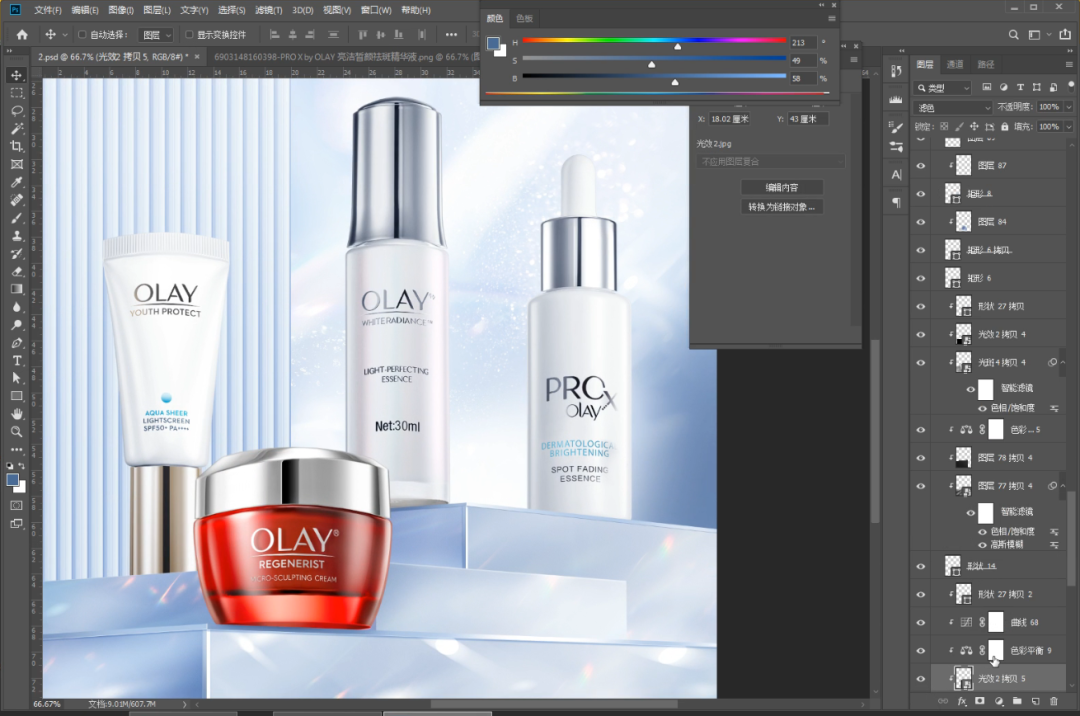Open the opacity 100% dropdown arrow
Screen dimensions: 1080x716
coord(1069,107)
